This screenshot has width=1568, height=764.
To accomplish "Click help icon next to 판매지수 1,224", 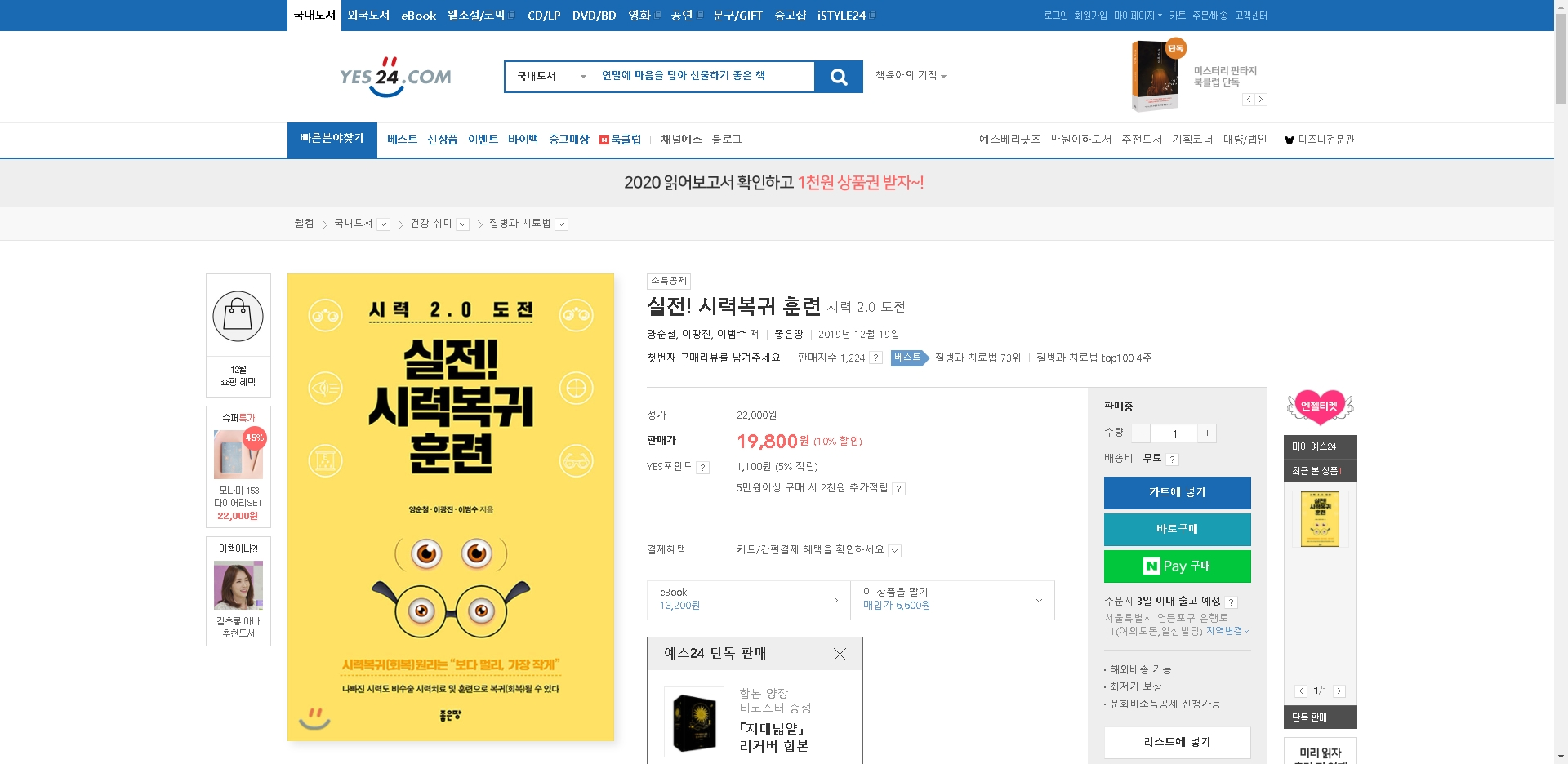I will click(875, 358).
